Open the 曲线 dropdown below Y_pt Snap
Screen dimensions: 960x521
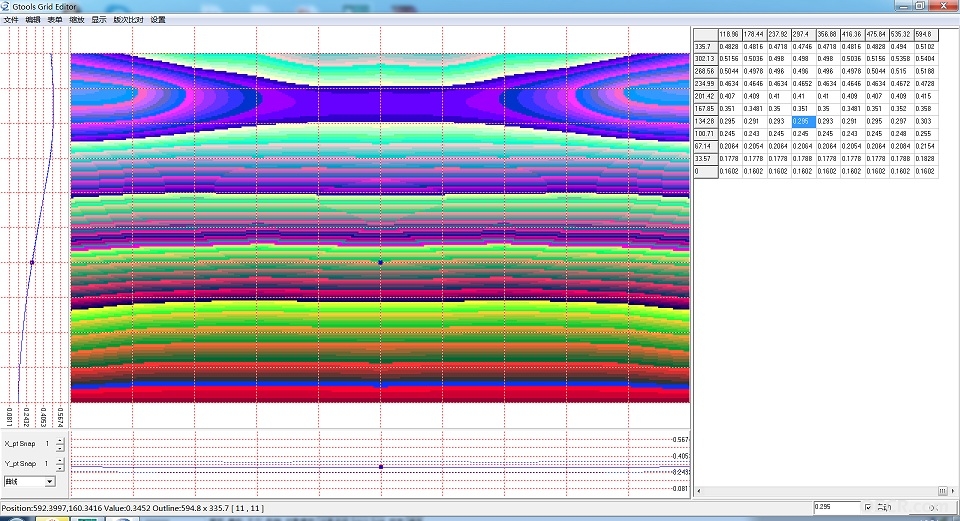click(x=29, y=482)
